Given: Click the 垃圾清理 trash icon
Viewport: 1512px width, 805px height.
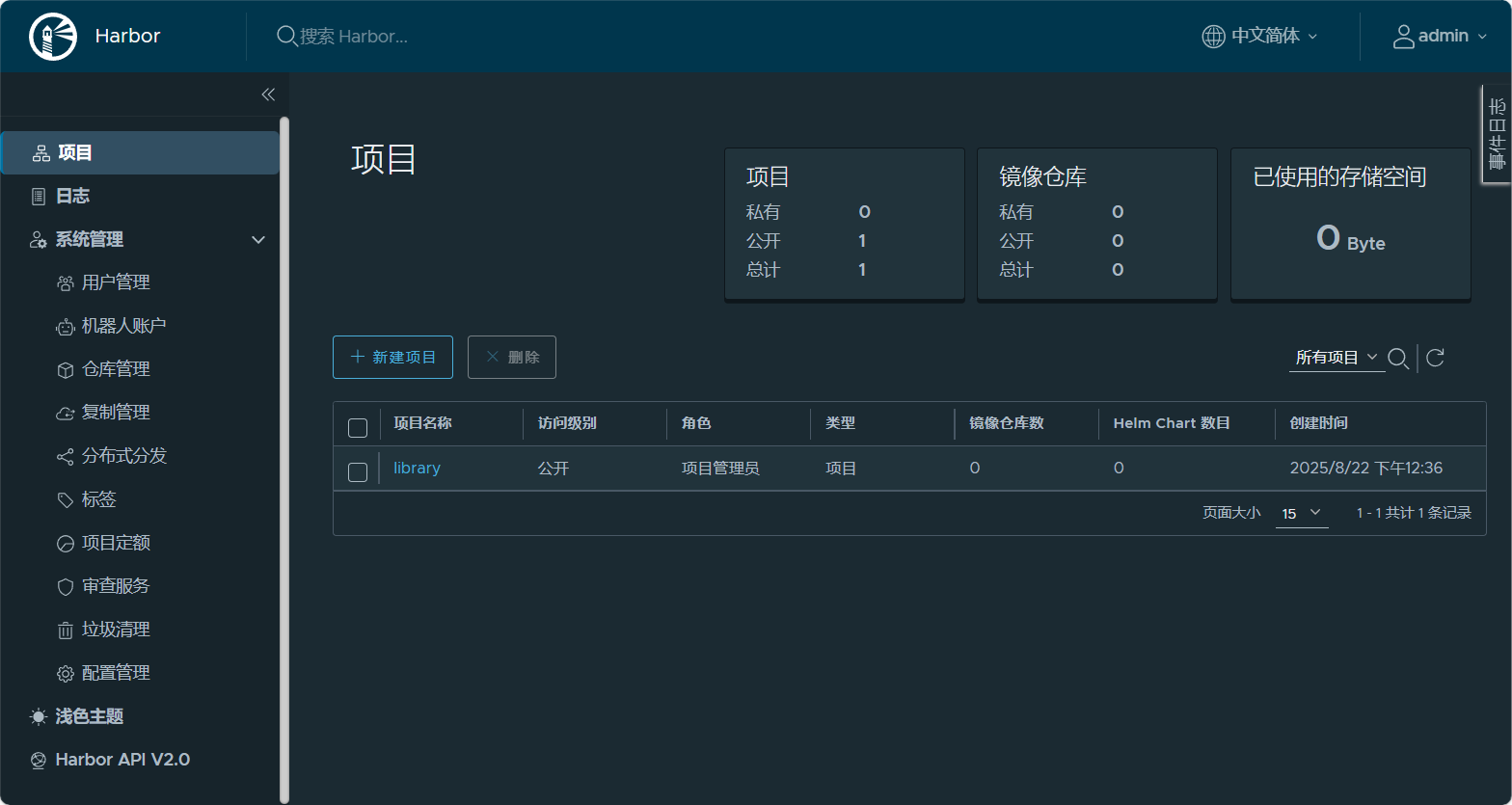Looking at the screenshot, I should point(65,631).
